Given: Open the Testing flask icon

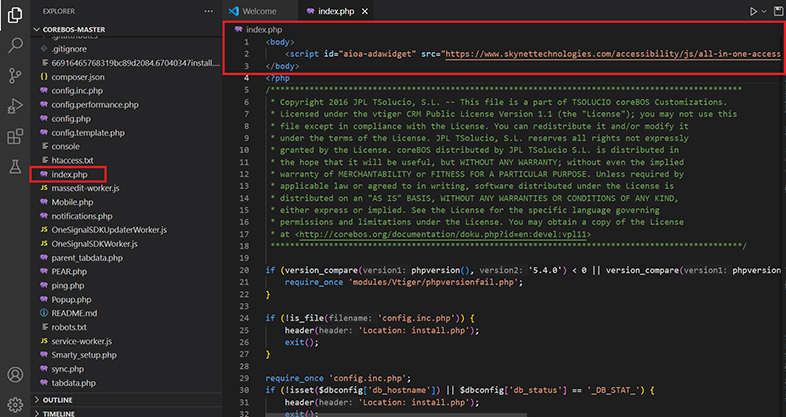Looking at the screenshot, I should (x=15, y=167).
